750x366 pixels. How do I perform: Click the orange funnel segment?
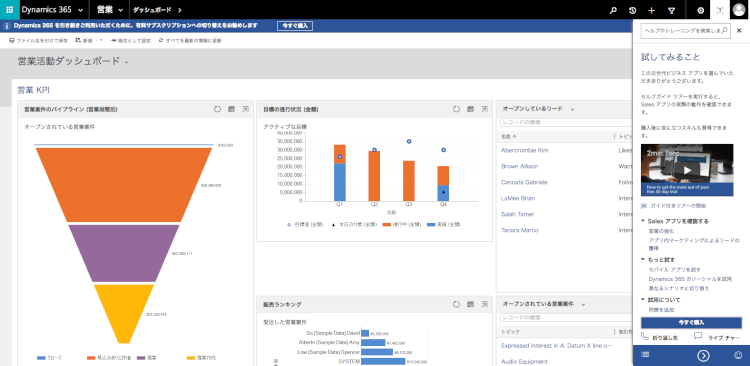[x=124, y=185]
